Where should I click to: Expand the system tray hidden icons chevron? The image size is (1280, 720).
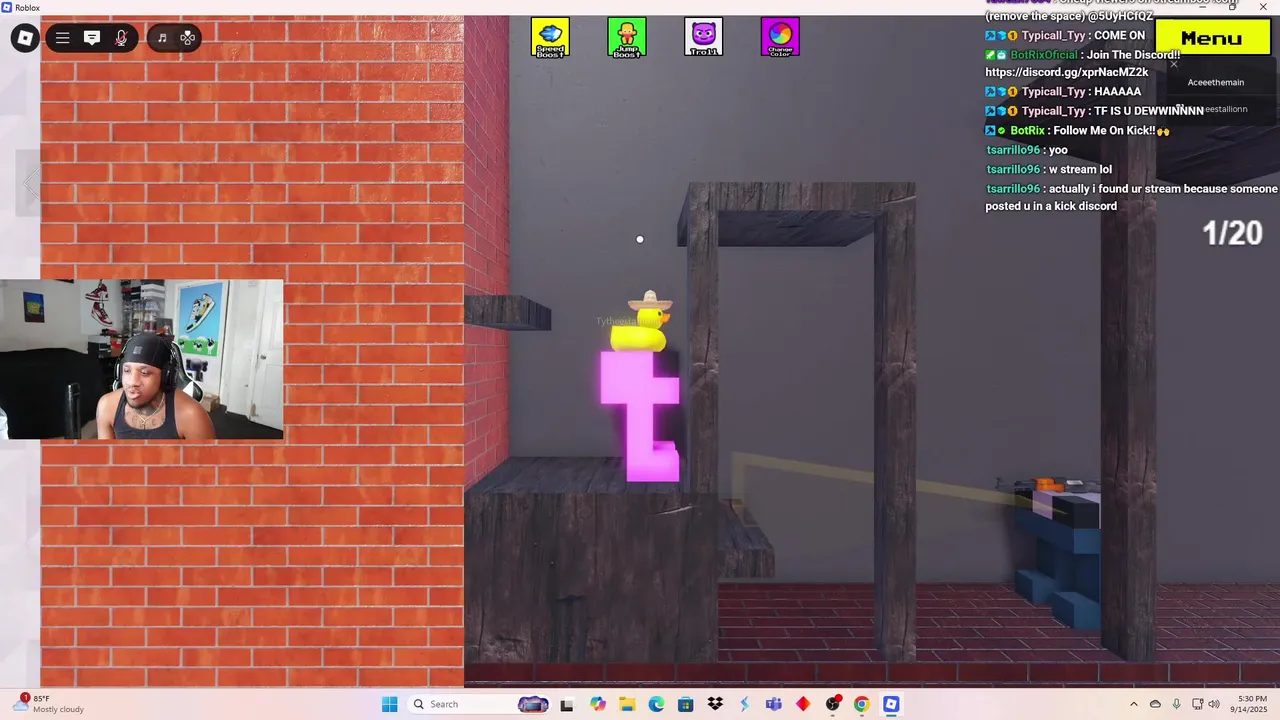point(1133,704)
